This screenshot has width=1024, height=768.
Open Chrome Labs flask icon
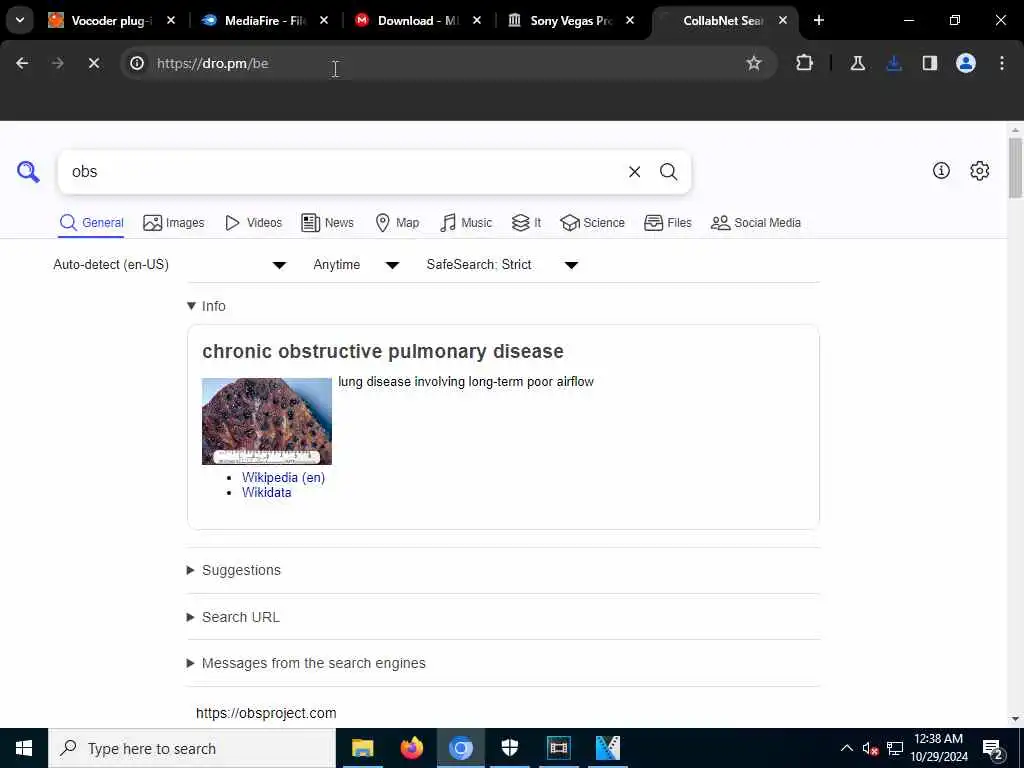(x=857, y=63)
